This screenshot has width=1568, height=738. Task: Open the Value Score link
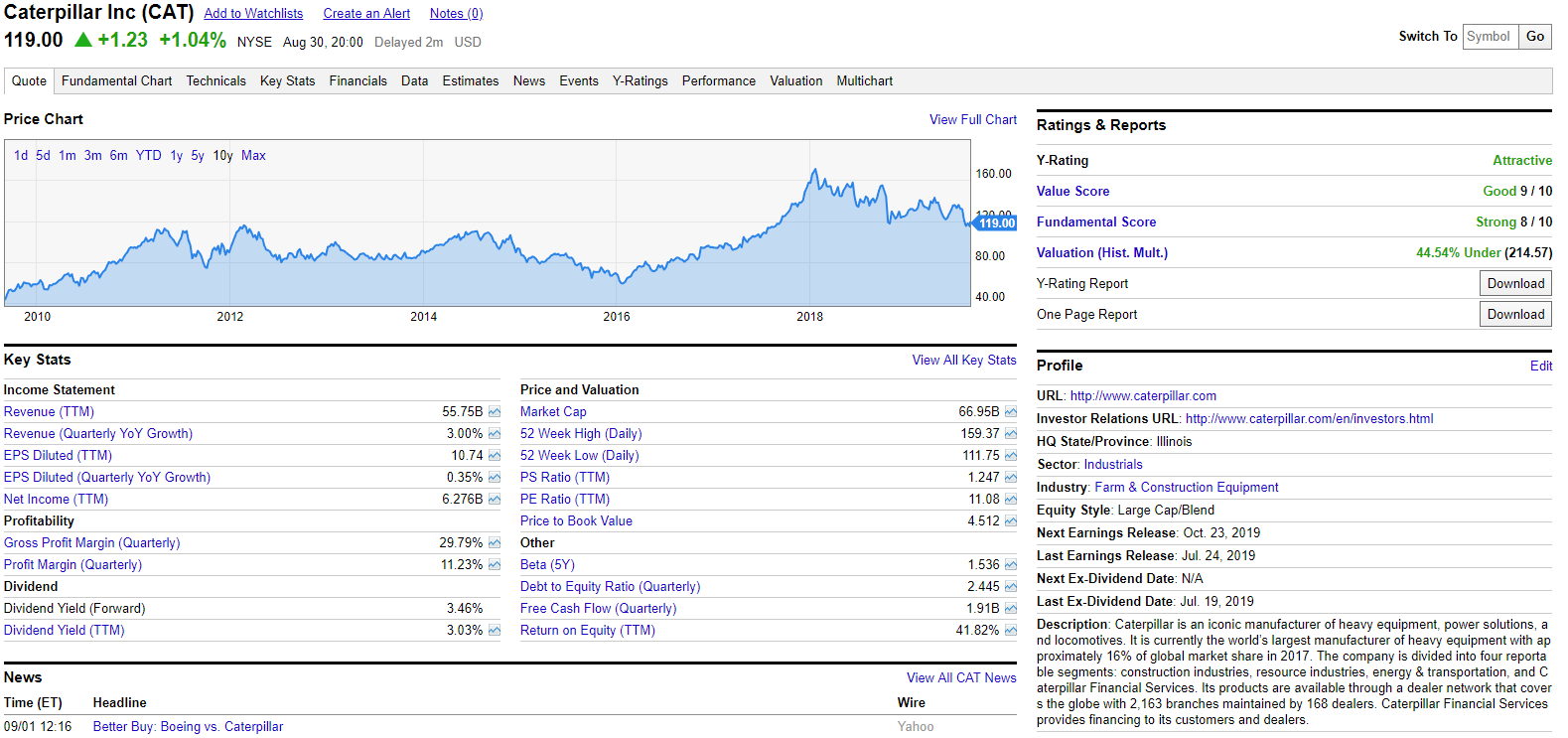pyautogui.click(x=1073, y=191)
